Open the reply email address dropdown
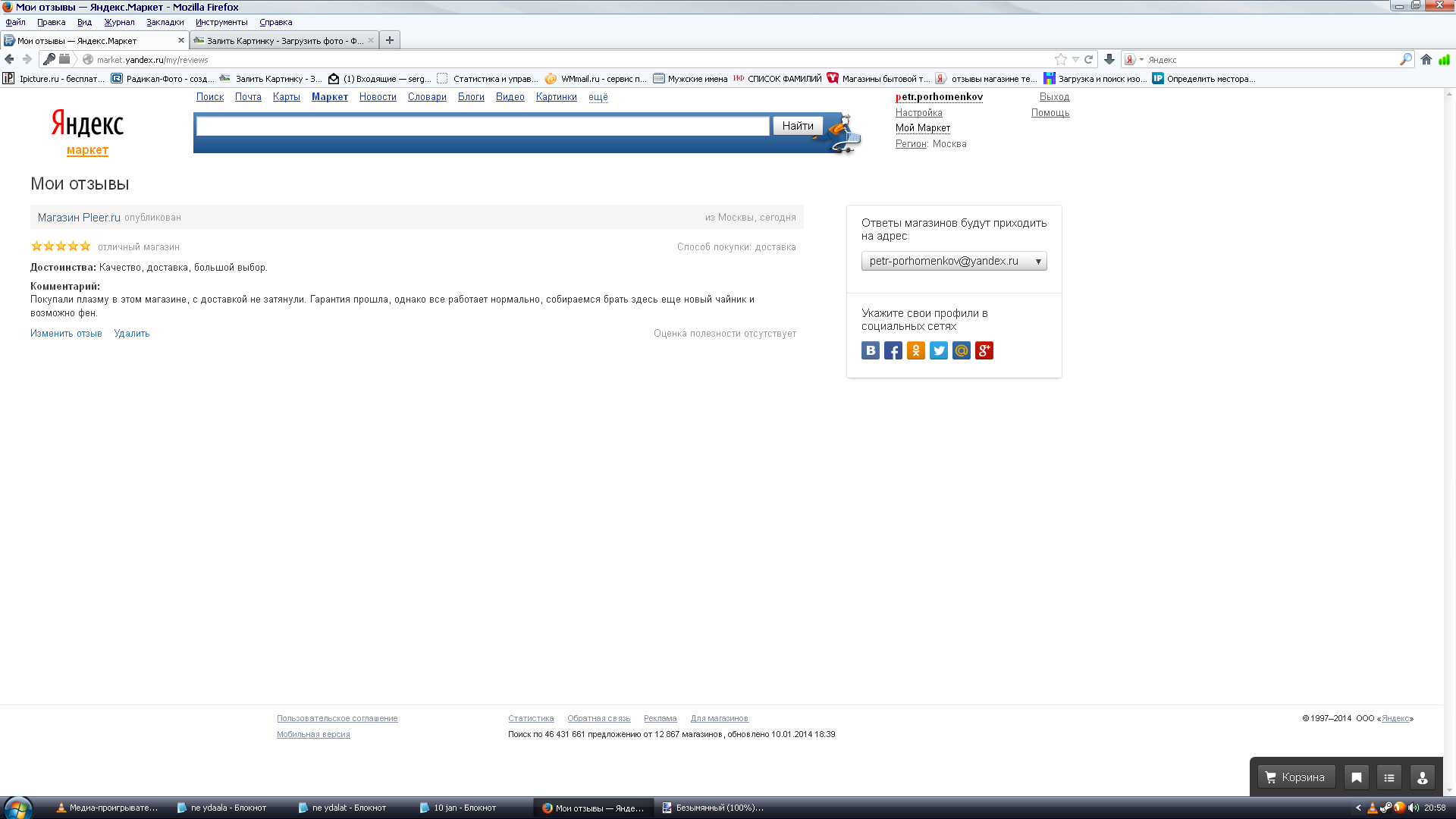The height and width of the screenshot is (819, 1456). tap(954, 261)
